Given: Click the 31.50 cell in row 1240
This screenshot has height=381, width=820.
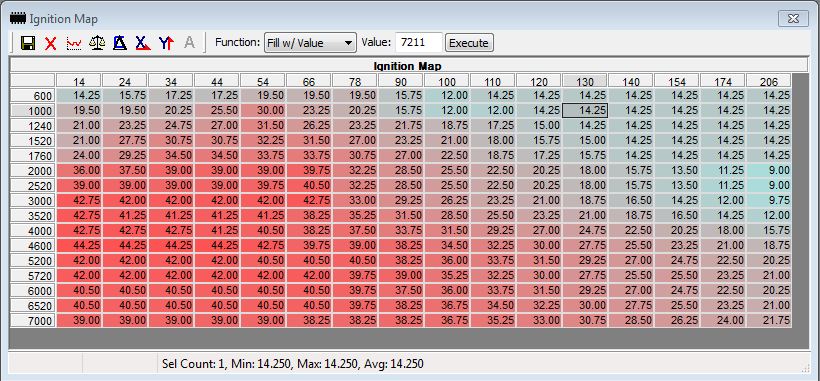Looking at the screenshot, I should [263, 125].
